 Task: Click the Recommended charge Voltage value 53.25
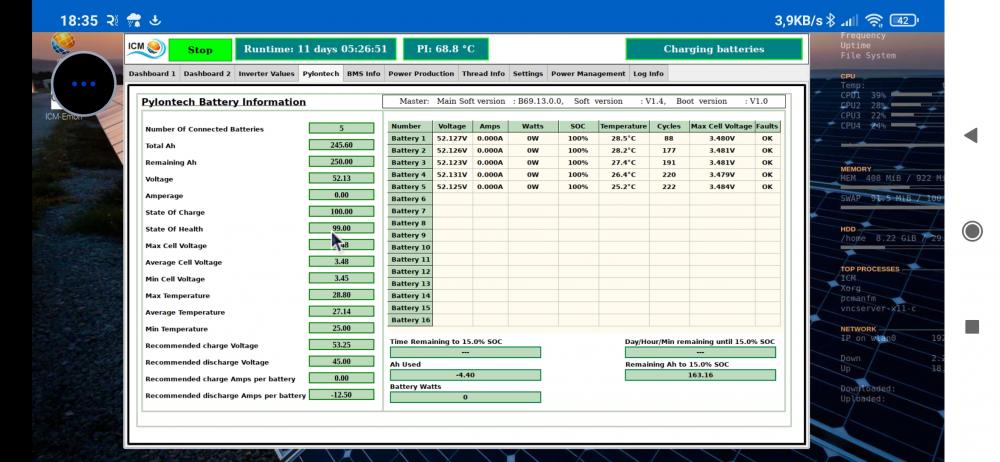[x=341, y=345]
